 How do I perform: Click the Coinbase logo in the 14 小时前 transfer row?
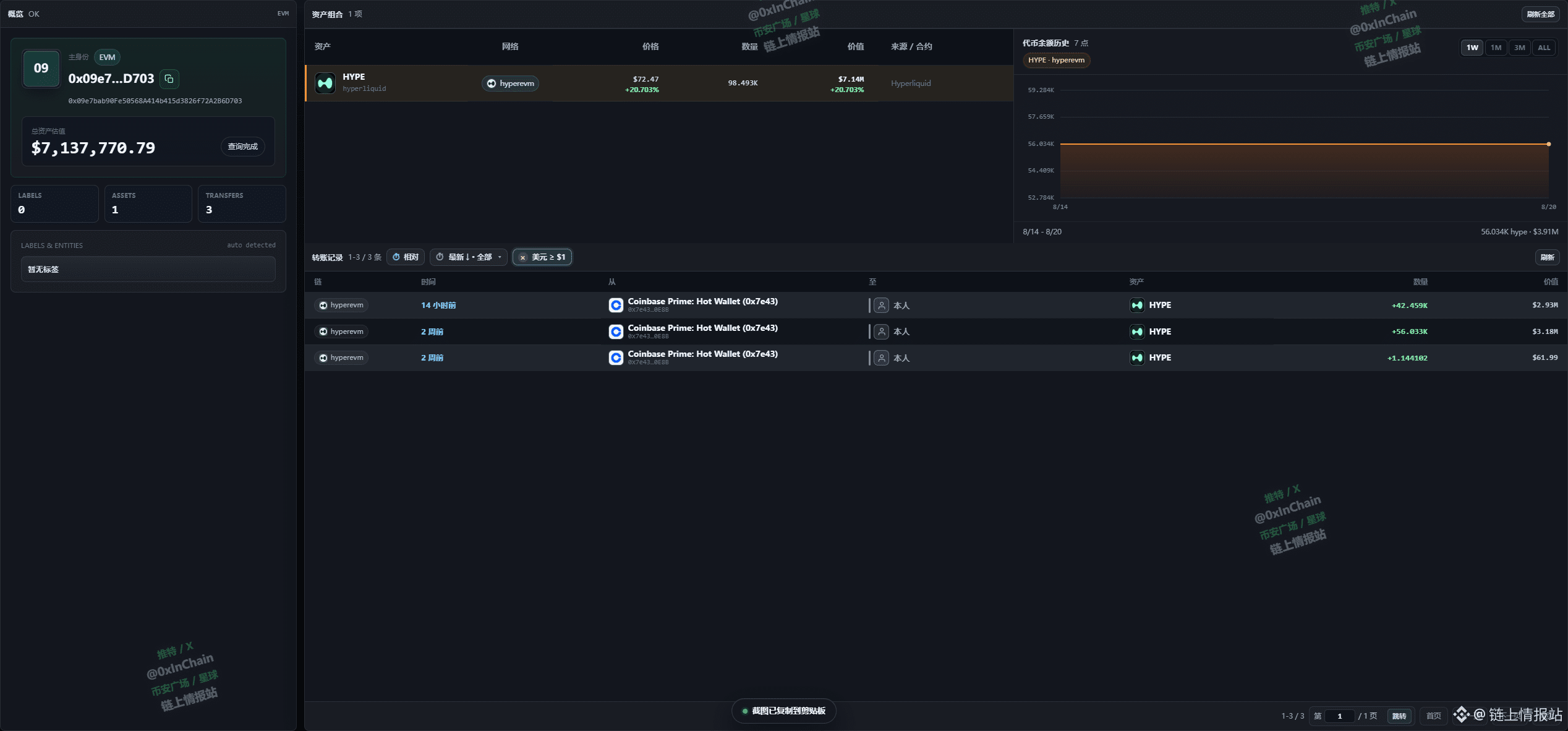click(616, 305)
